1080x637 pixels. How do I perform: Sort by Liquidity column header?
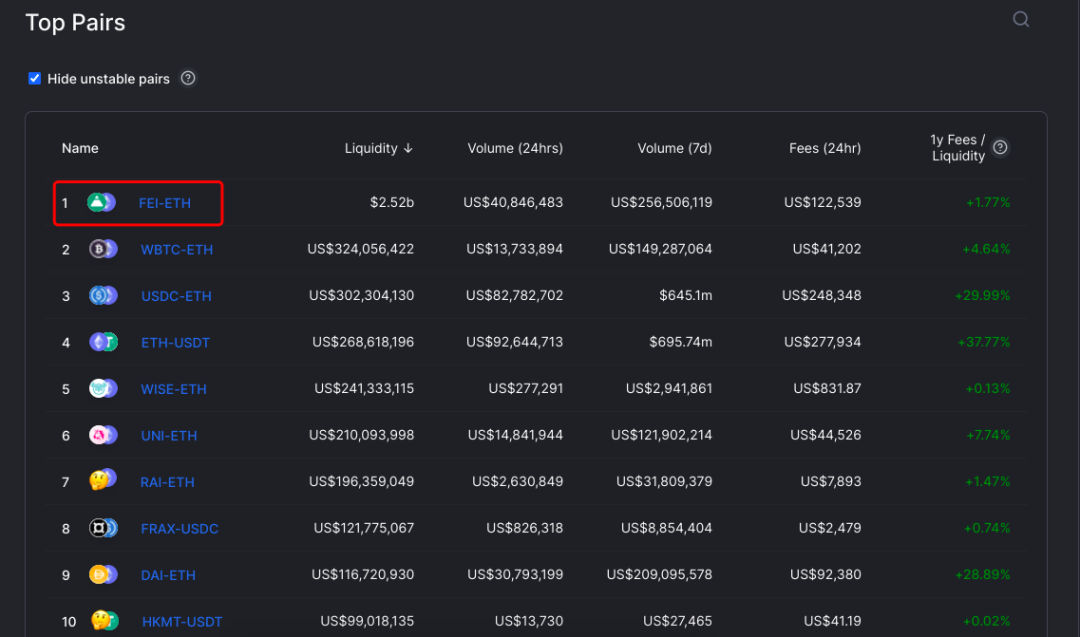[x=378, y=148]
